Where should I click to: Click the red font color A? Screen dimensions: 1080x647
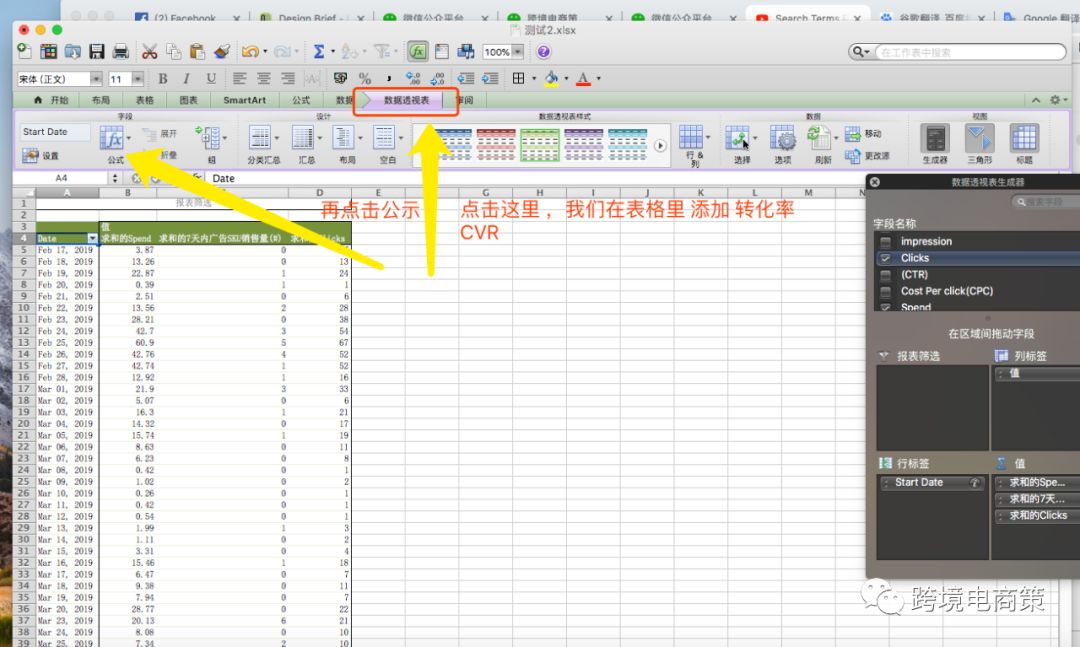(583, 79)
